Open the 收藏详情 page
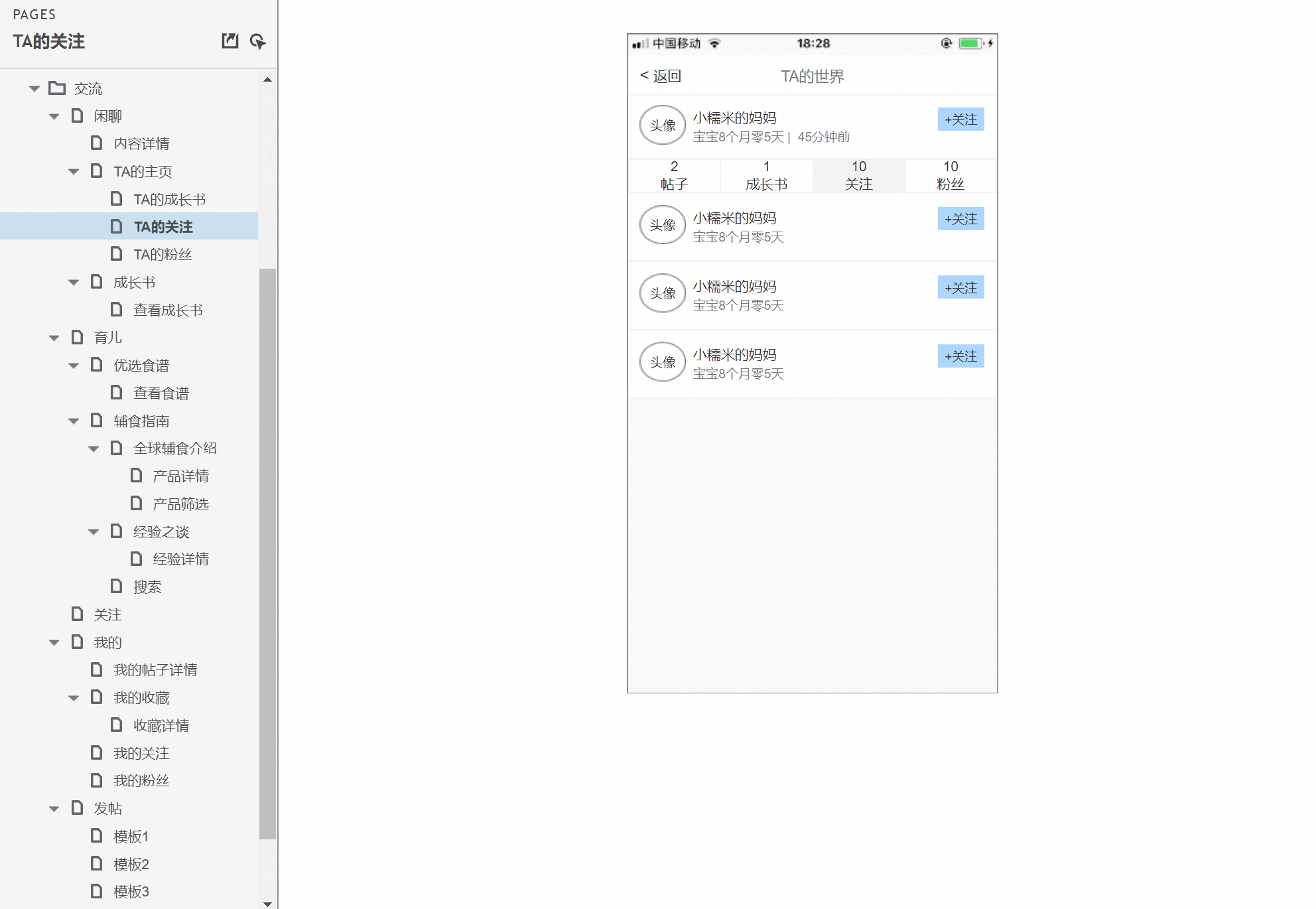Image resolution: width=1316 pixels, height=909 pixels. coord(161,725)
